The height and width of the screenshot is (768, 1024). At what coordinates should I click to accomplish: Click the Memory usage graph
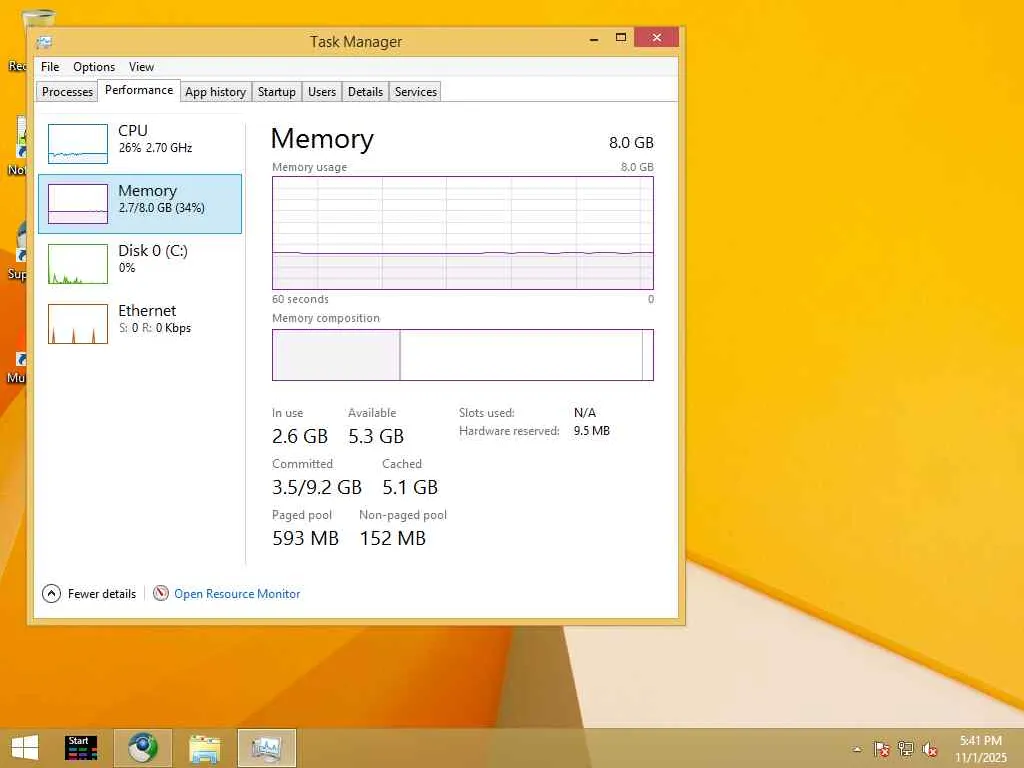click(x=463, y=232)
